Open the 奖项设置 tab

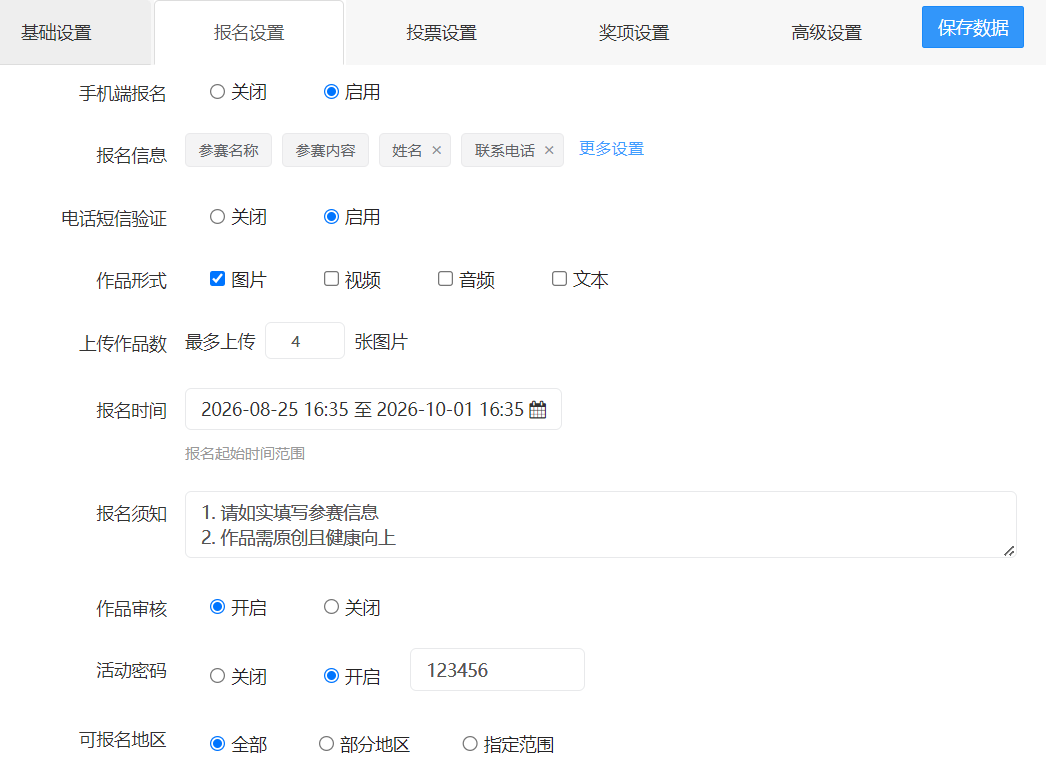click(634, 33)
